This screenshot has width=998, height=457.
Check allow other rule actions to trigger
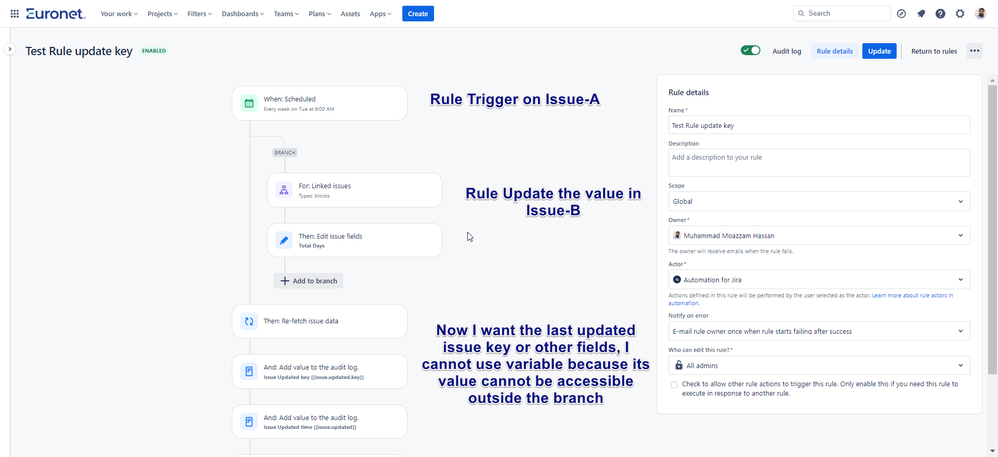674,384
